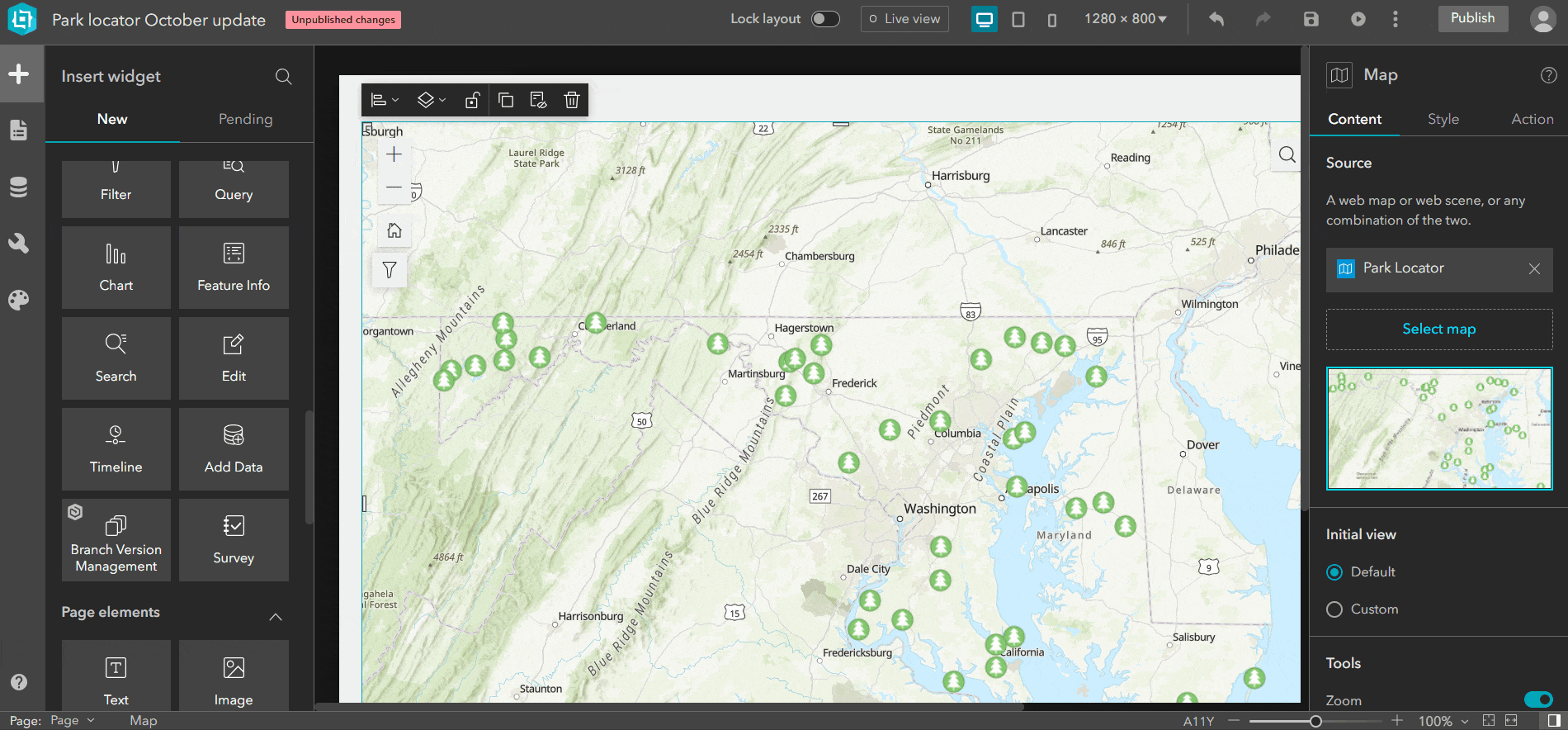Switch to the New widgets tab

pos(112,119)
